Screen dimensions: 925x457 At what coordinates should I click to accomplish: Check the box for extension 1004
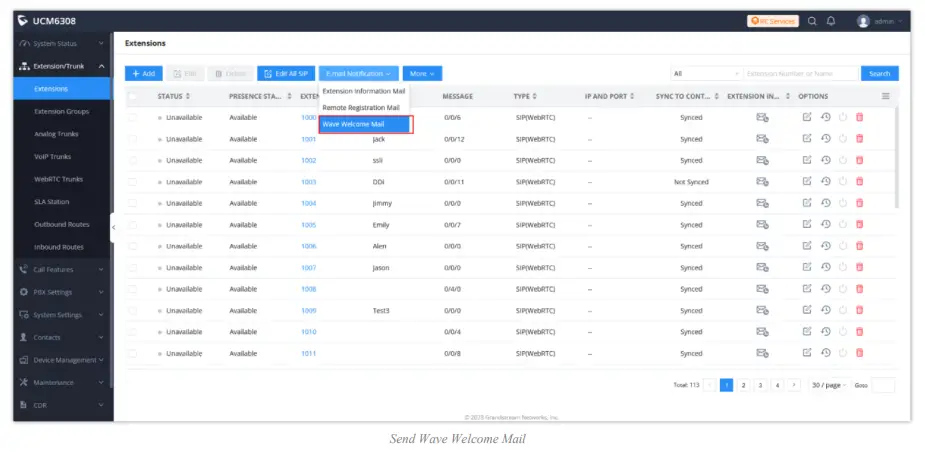point(133,203)
